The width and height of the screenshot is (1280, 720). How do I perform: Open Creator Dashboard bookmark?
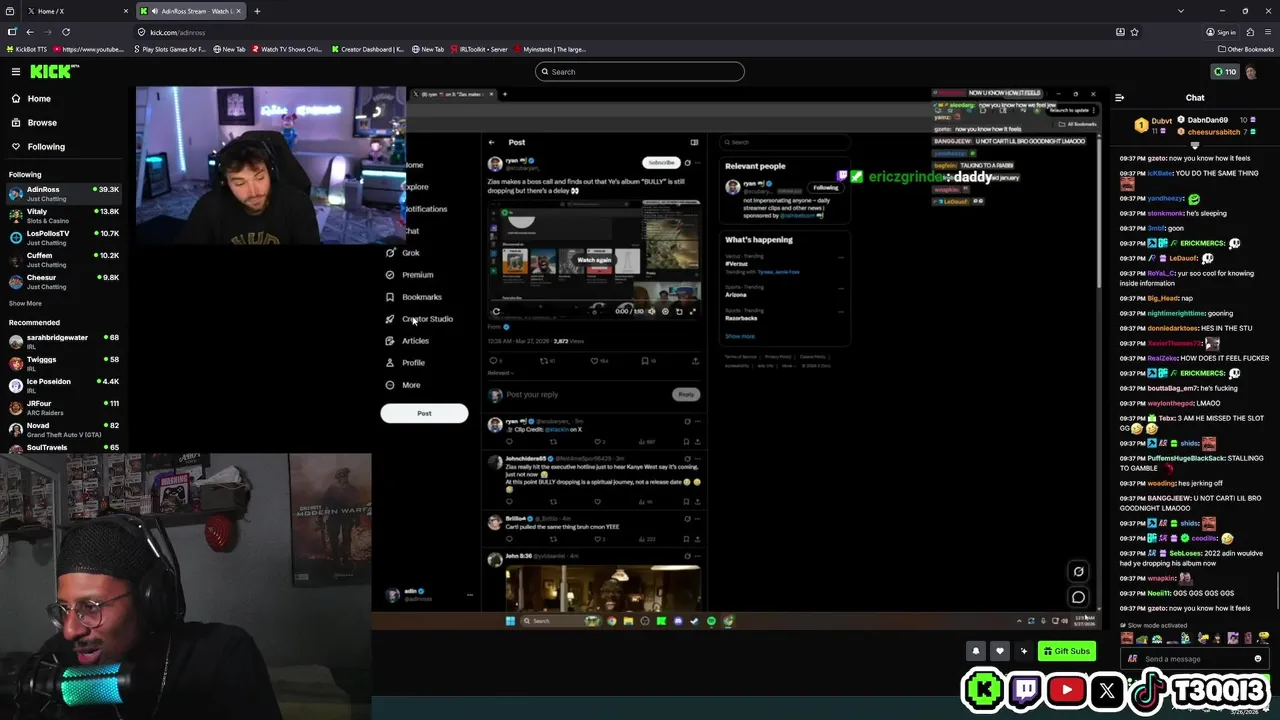click(x=367, y=49)
